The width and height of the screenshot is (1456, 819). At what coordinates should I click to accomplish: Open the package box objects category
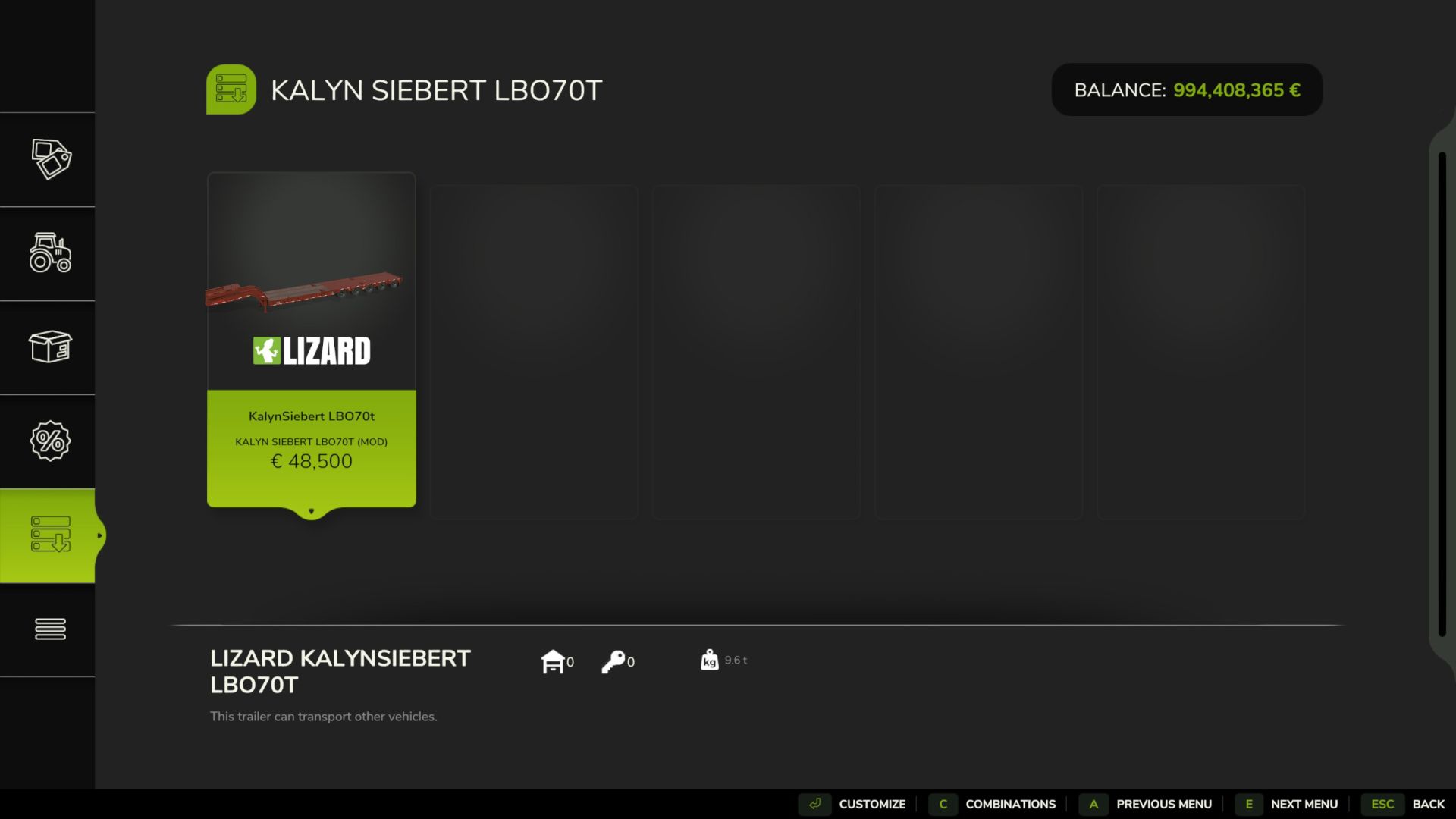click(x=50, y=347)
